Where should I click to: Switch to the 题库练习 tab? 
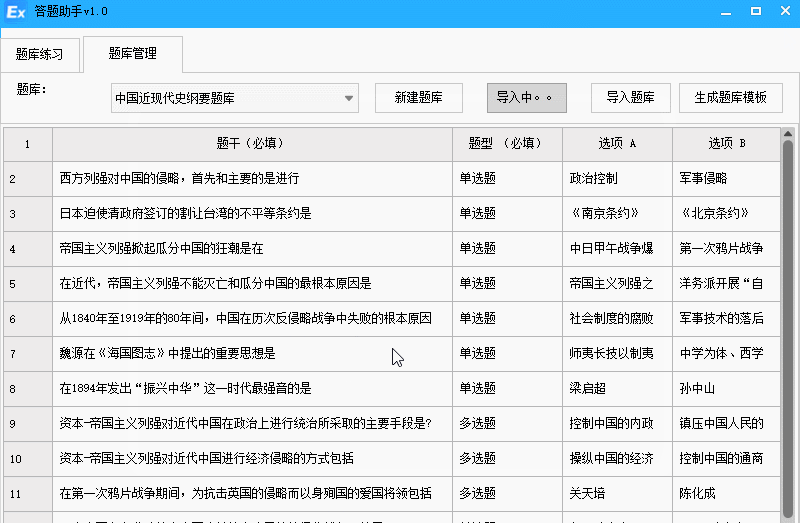coord(40,54)
